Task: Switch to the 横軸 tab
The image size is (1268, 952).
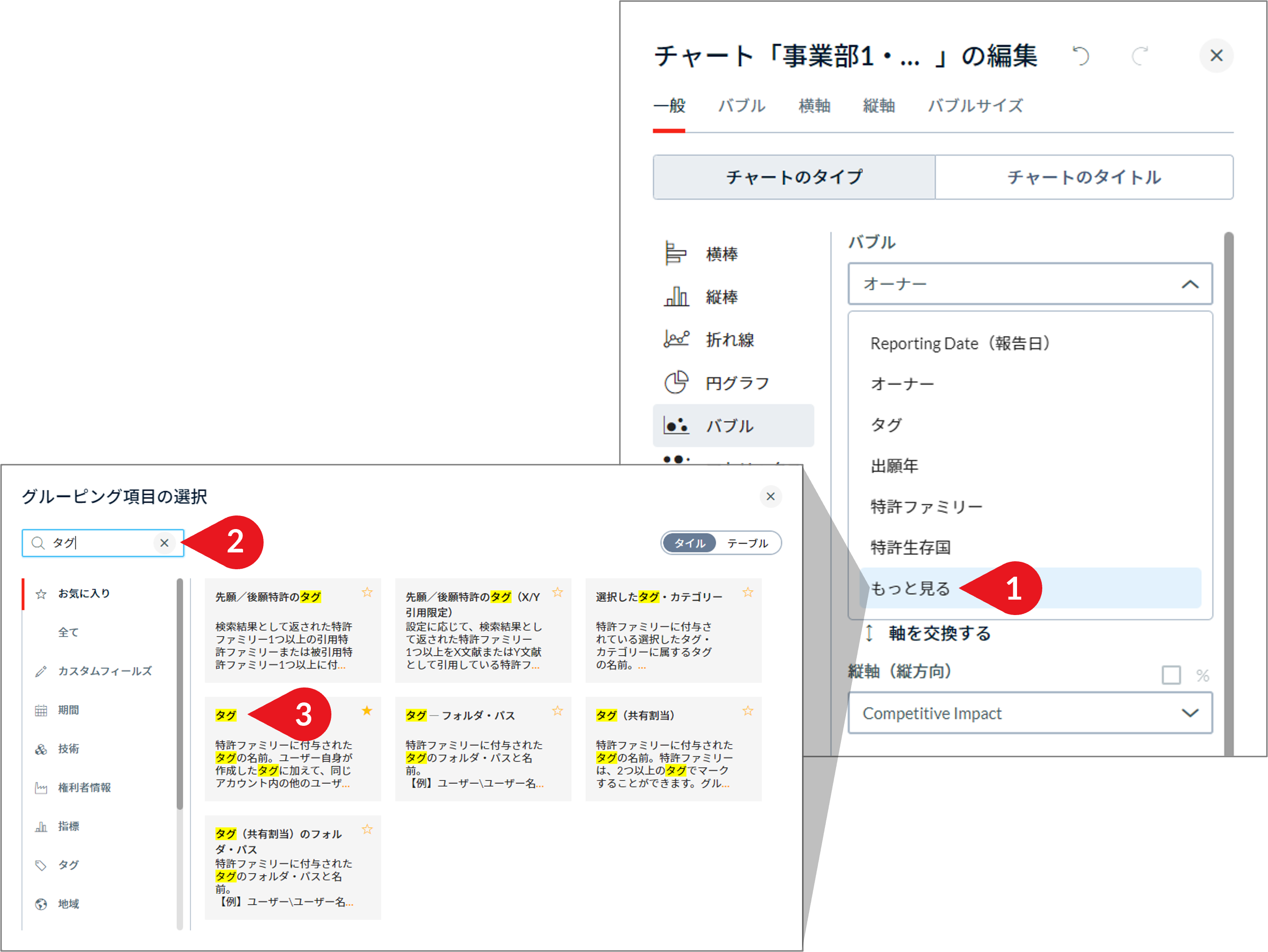Action: [814, 106]
